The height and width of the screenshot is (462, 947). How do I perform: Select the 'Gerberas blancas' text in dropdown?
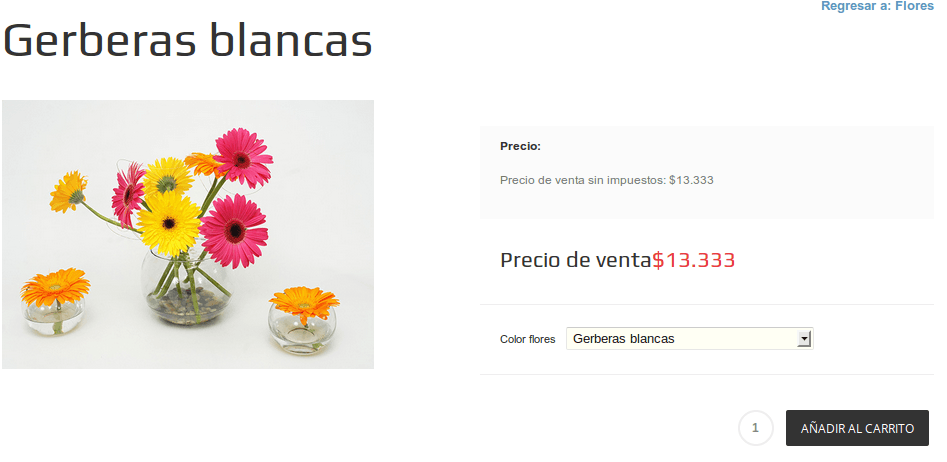tap(623, 339)
